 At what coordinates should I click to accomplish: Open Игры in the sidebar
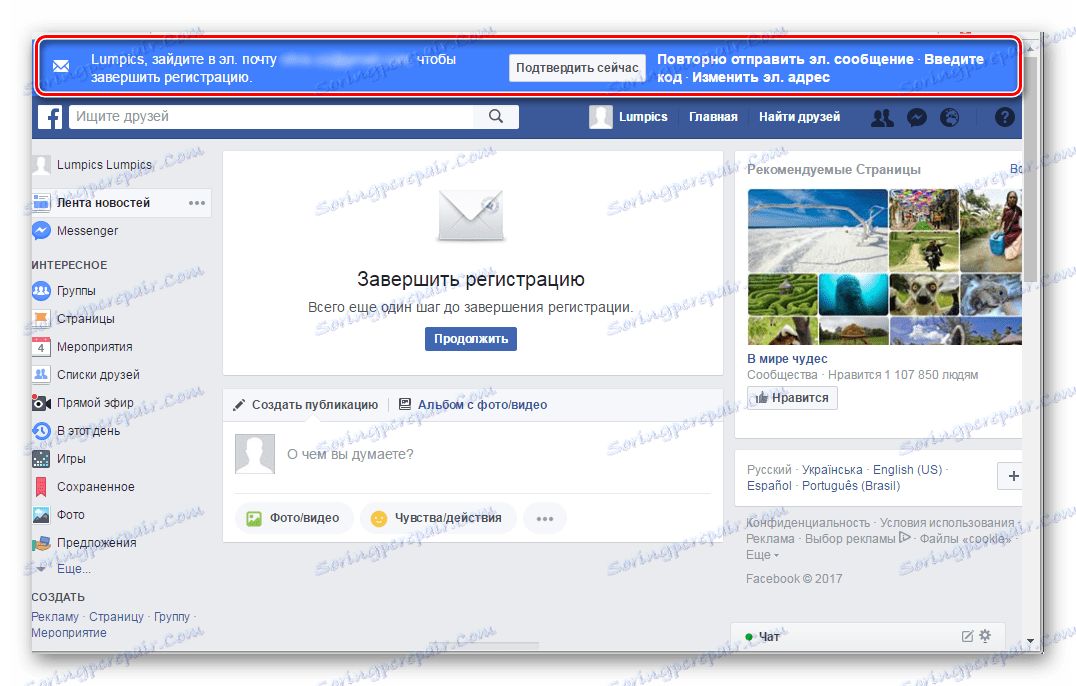(x=59, y=459)
